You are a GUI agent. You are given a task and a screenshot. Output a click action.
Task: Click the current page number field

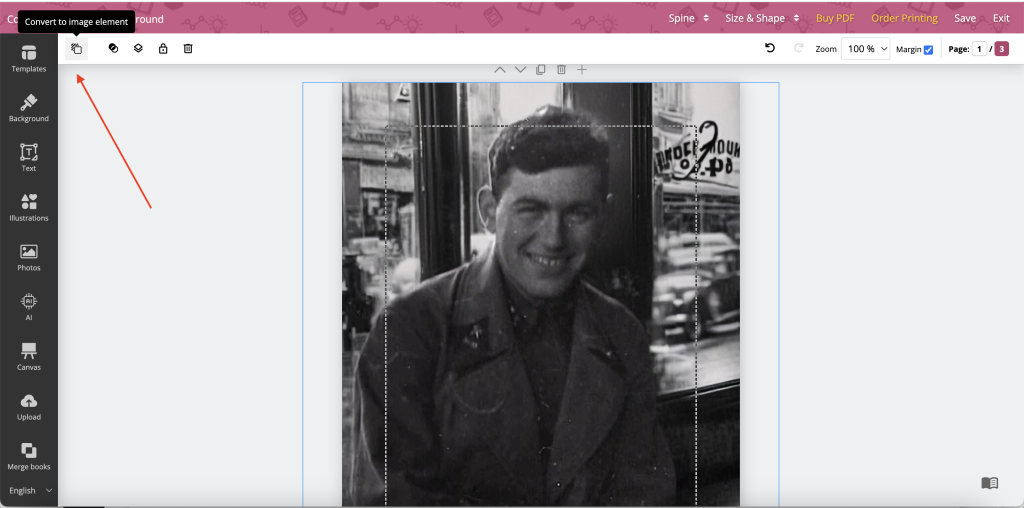tap(979, 49)
